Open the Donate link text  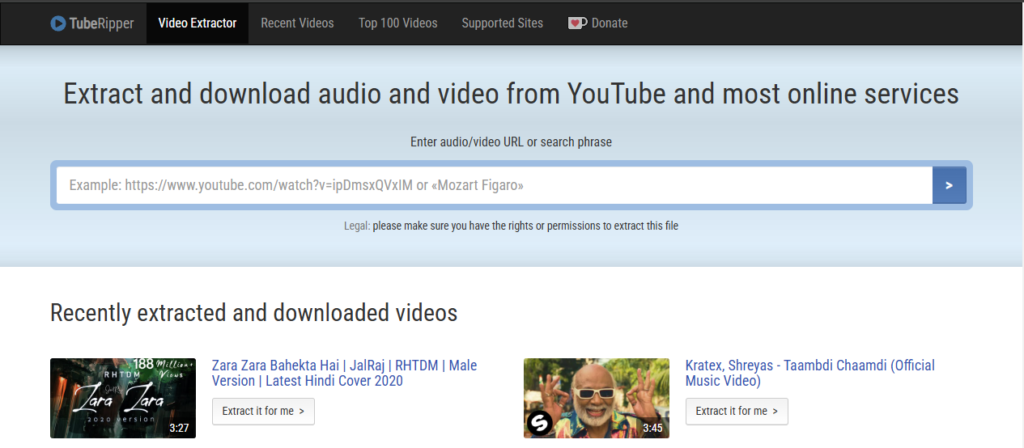pos(609,24)
